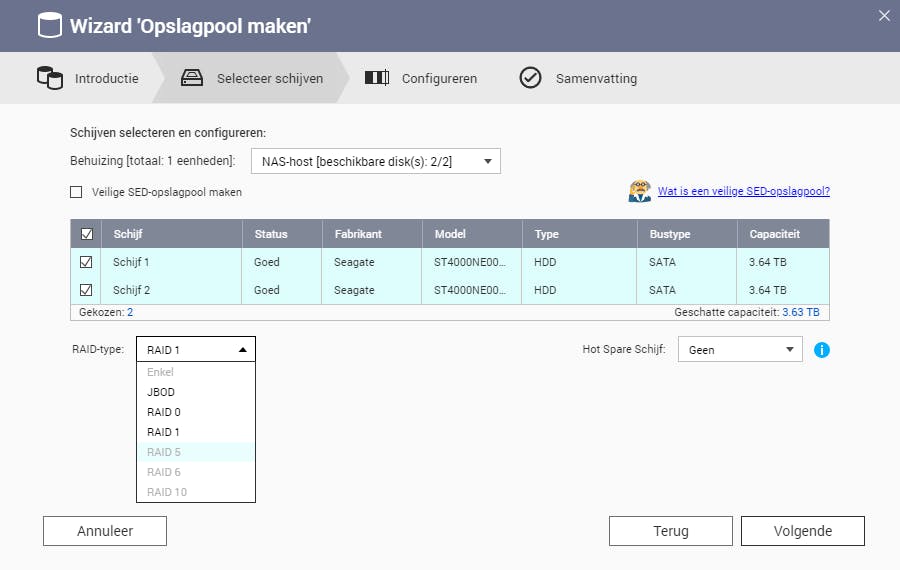Screen dimensions: 900x570
Task: Click the blue Hot Spare info icon
Action: click(822, 350)
